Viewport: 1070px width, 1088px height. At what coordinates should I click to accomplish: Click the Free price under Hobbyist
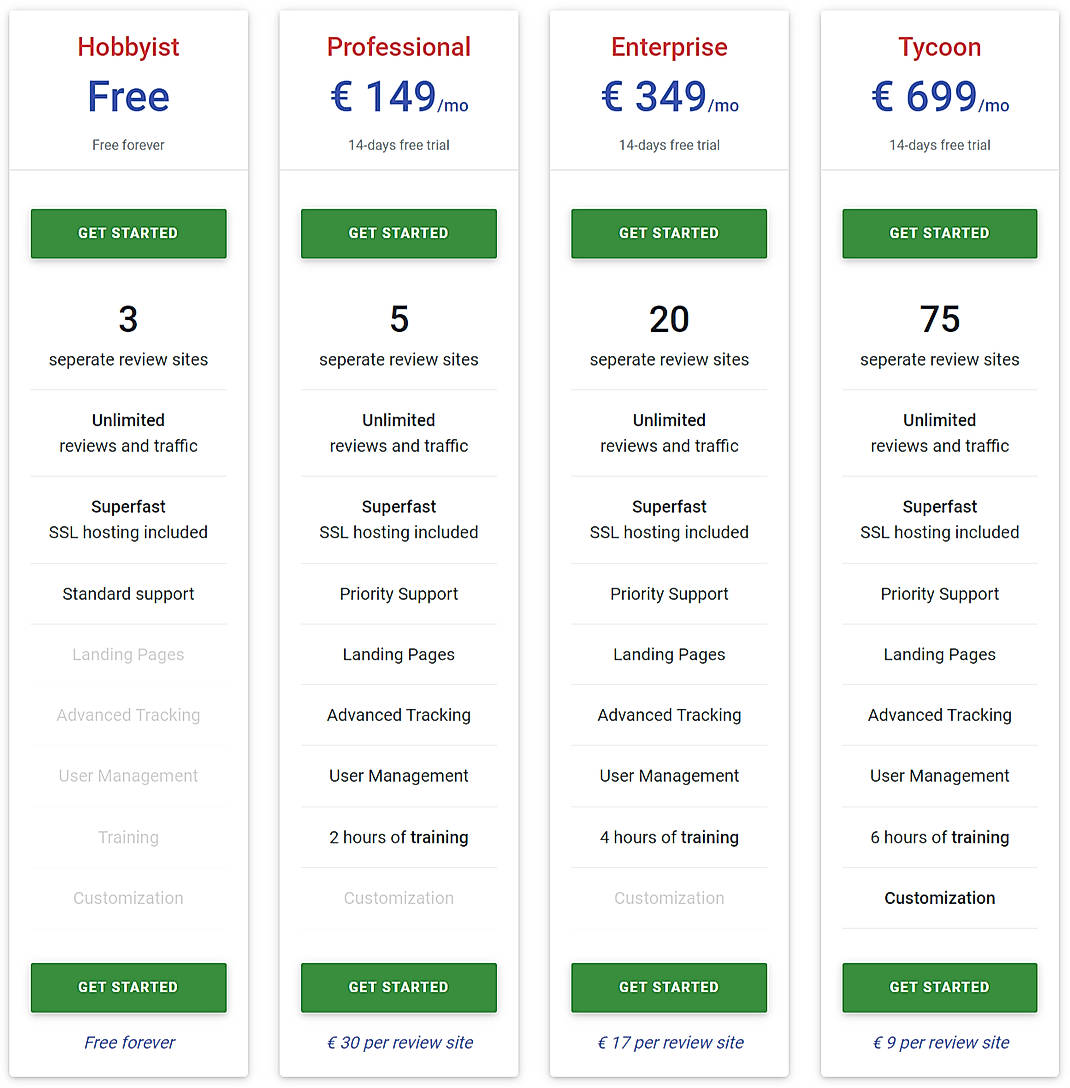click(x=128, y=96)
